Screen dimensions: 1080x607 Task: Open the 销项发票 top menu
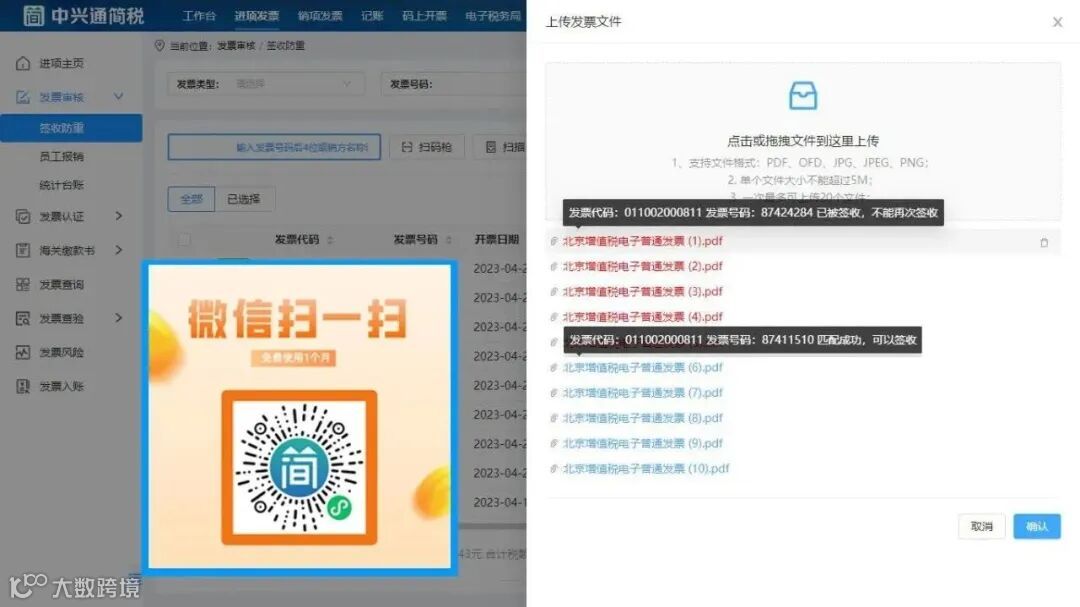click(x=320, y=16)
